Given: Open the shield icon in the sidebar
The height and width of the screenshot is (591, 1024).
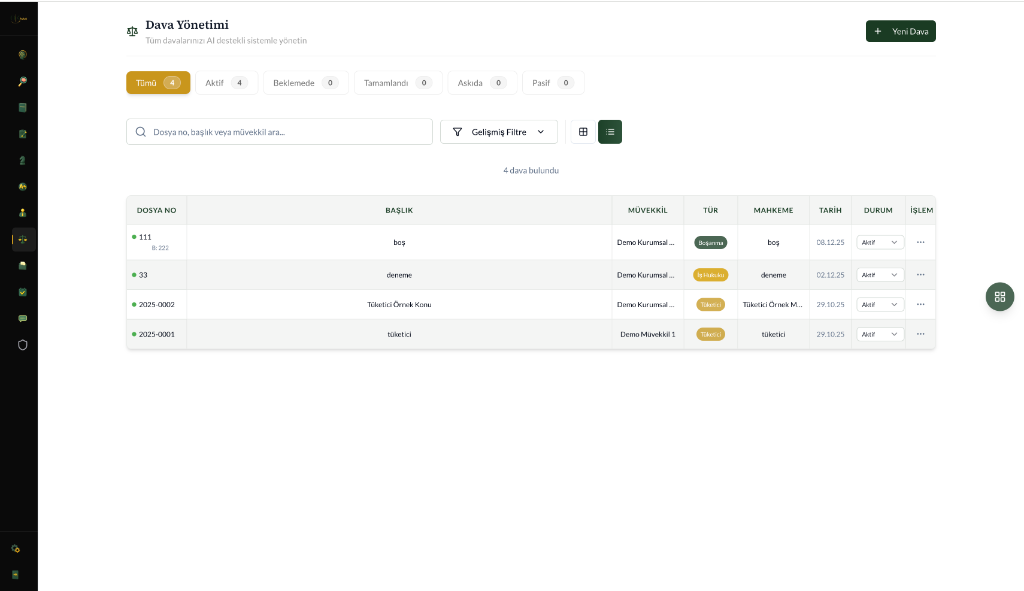Looking at the screenshot, I should click(x=22, y=344).
